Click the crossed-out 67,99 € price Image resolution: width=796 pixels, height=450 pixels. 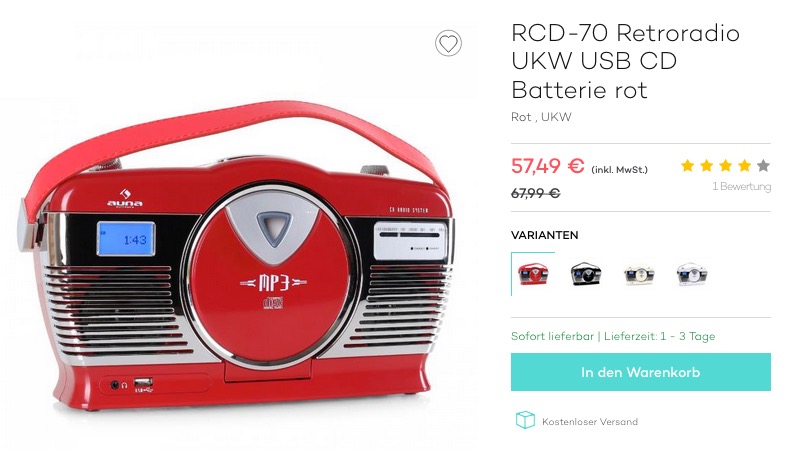[536, 194]
